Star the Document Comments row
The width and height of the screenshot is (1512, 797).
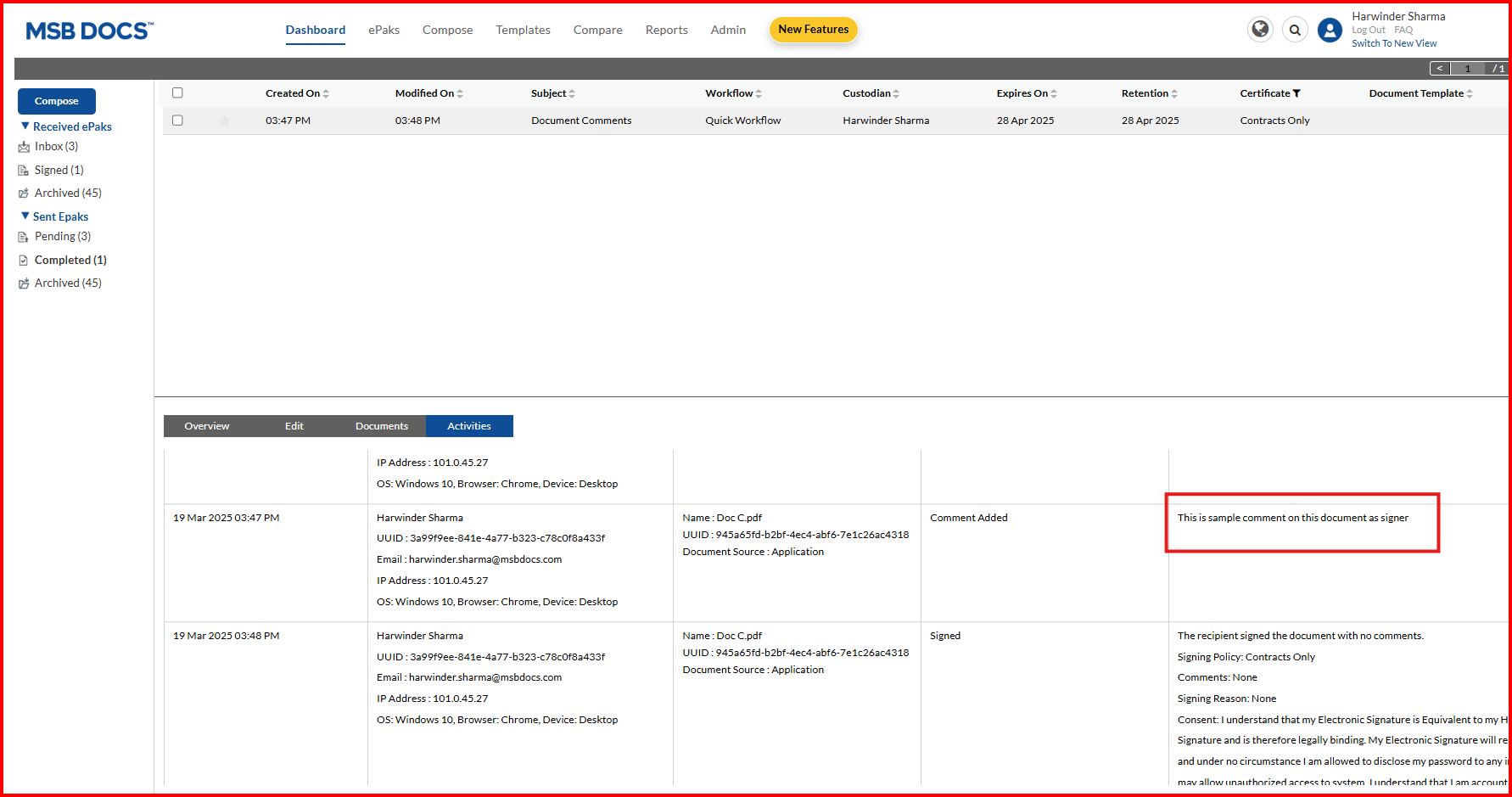(x=225, y=121)
